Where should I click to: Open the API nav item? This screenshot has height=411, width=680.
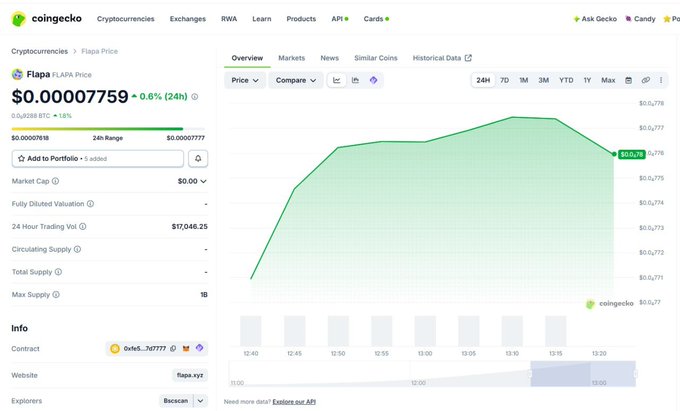(x=340, y=19)
